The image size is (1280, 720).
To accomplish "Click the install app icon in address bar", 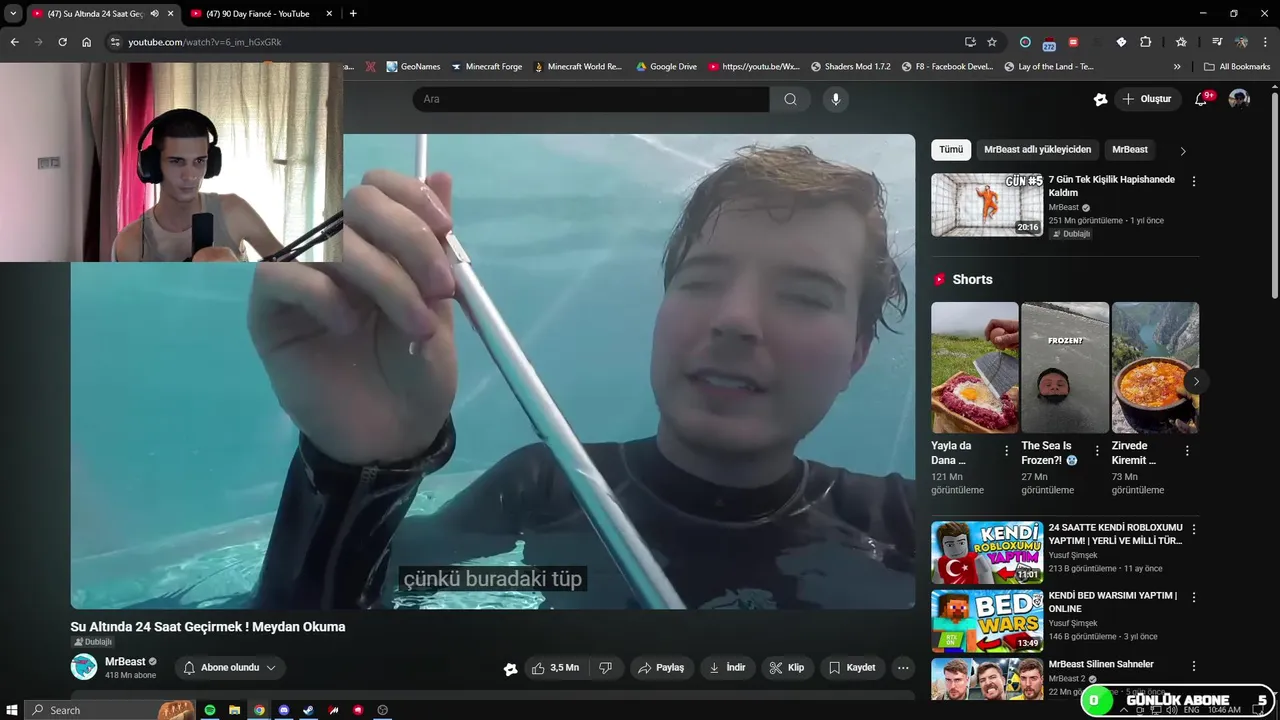I will [x=970, y=42].
